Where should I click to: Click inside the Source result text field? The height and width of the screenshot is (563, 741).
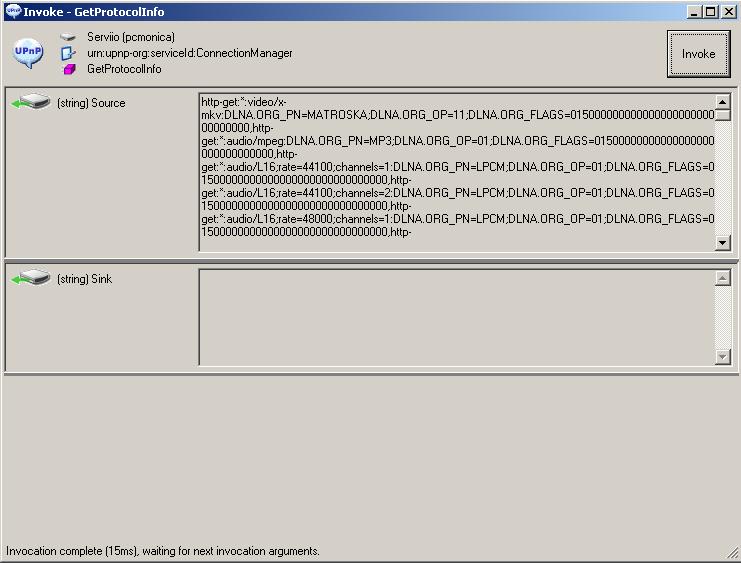click(x=457, y=173)
